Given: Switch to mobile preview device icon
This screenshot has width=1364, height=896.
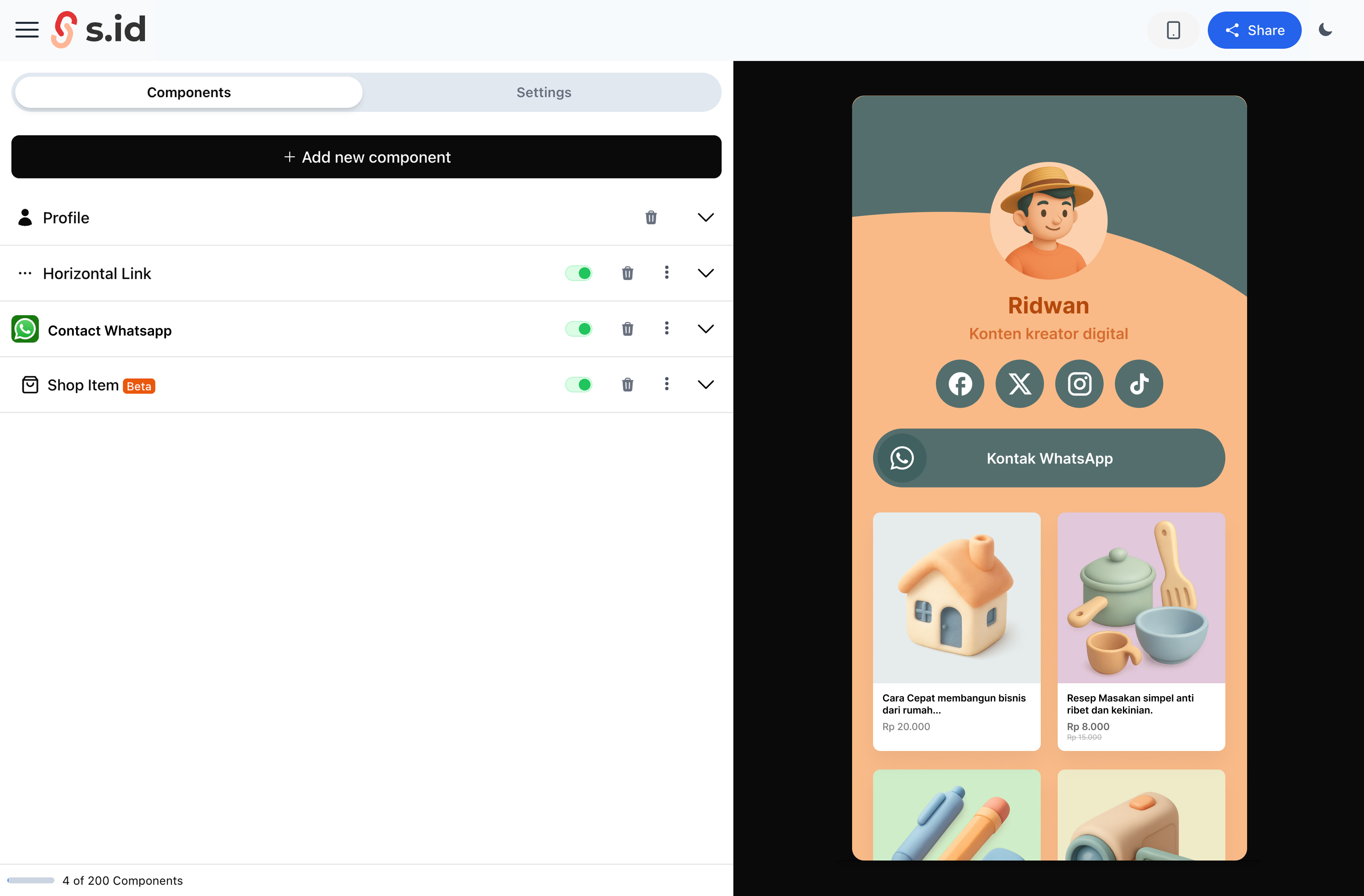Looking at the screenshot, I should pos(1173,30).
